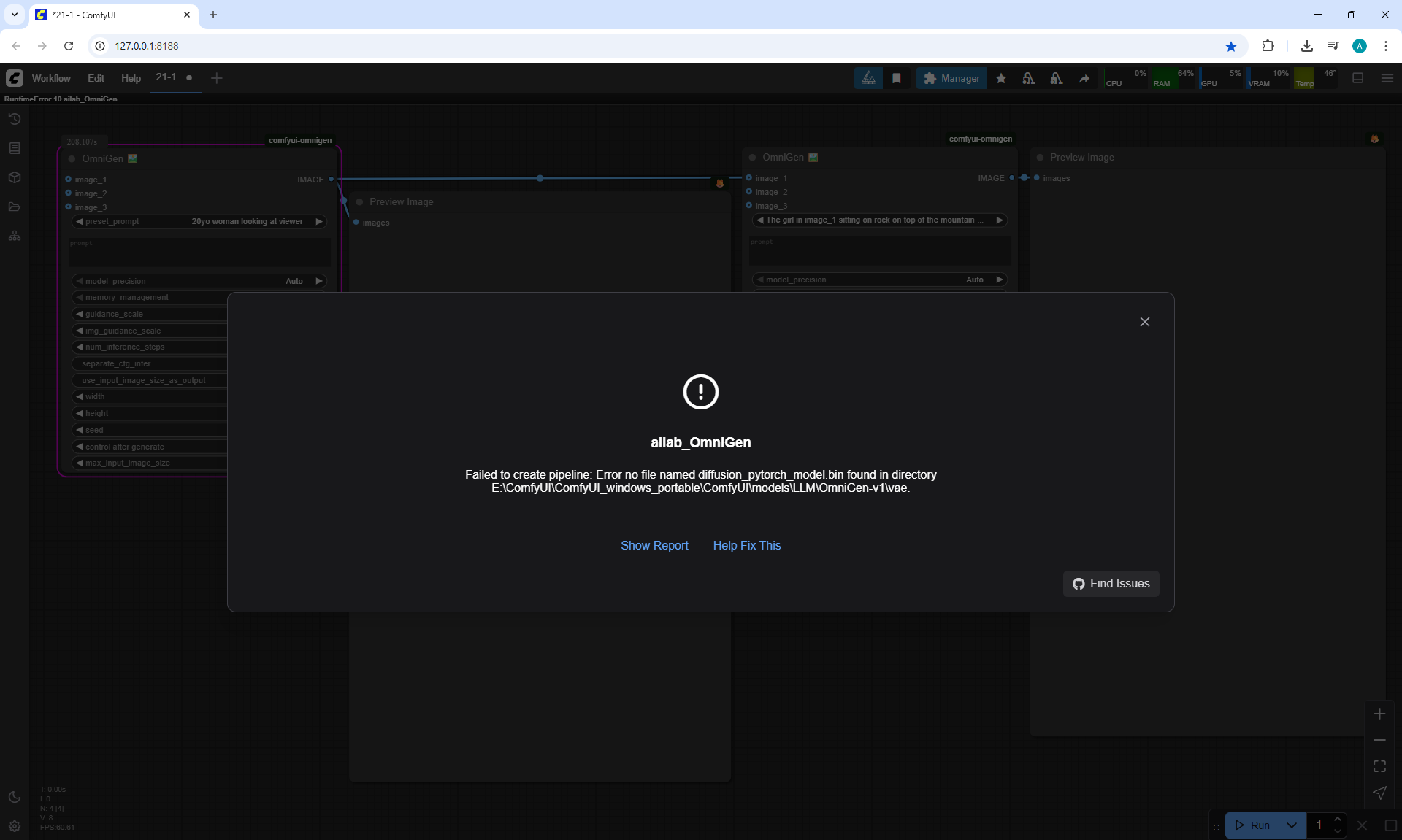Open the node library sidebar icon
This screenshot has width=1402, height=840.
coord(15,148)
